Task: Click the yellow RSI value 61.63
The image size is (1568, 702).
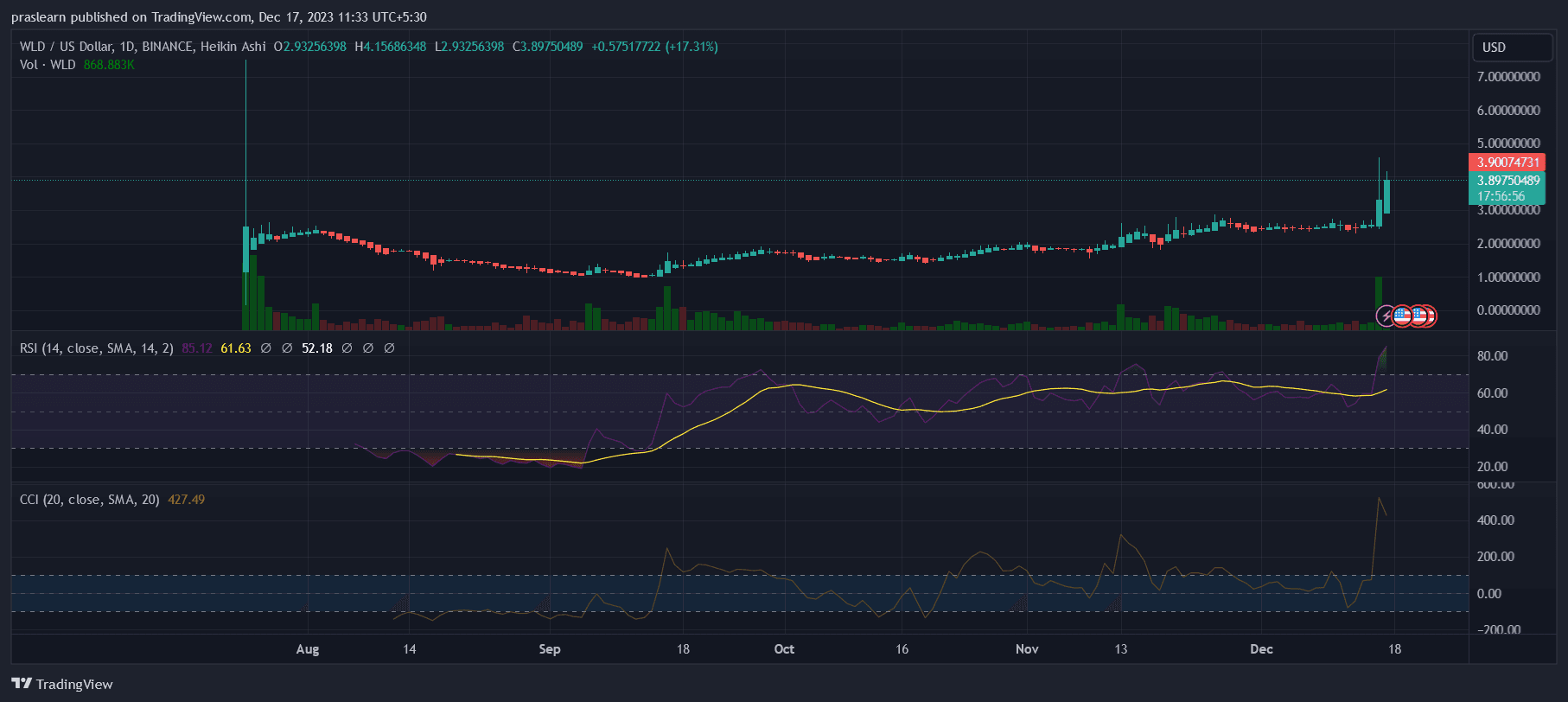Action: coord(236,348)
